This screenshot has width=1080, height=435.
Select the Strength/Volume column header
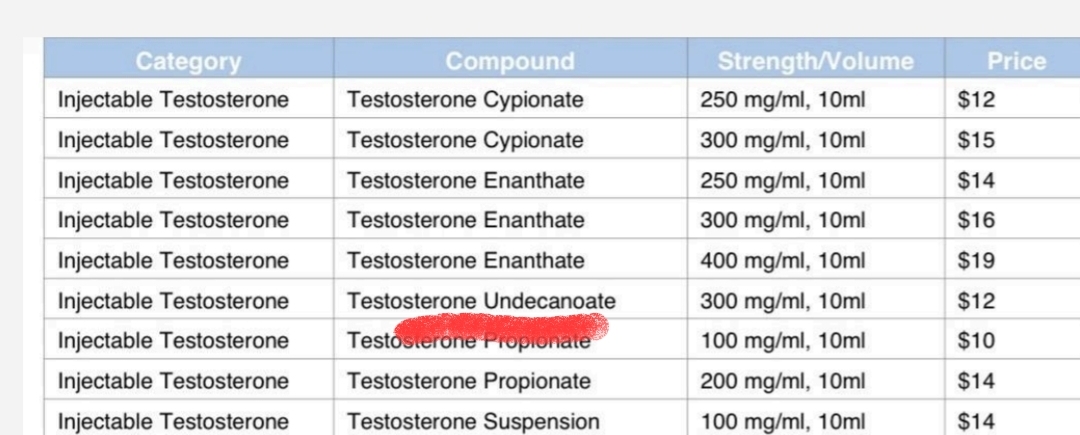coord(815,62)
